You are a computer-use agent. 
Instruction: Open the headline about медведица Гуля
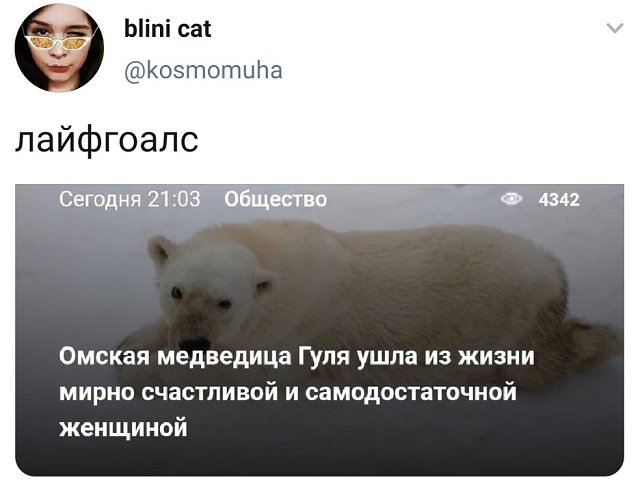(297, 392)
